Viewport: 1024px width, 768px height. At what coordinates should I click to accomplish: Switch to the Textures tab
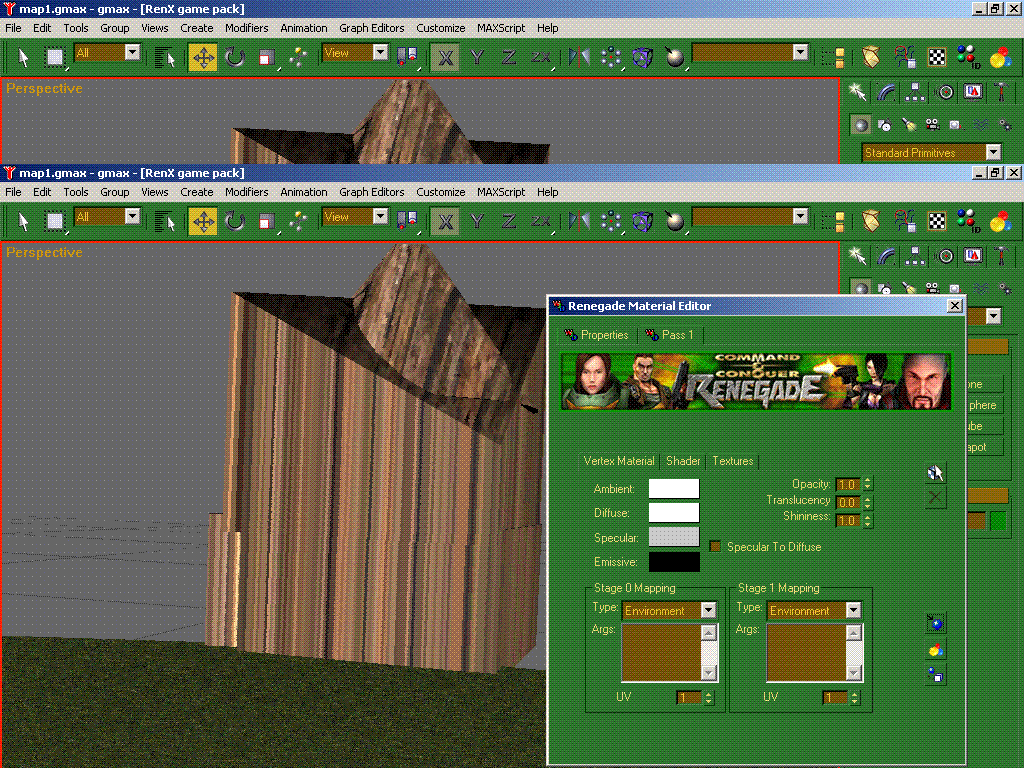[732, 461]
